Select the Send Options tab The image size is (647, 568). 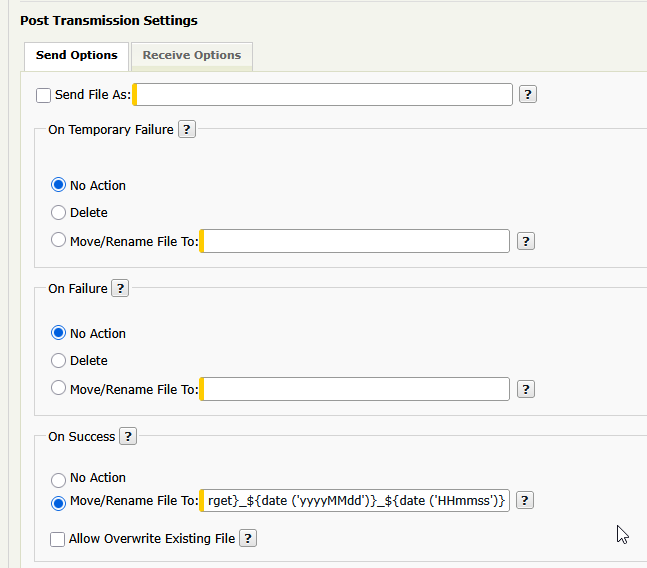click(77, 55)
